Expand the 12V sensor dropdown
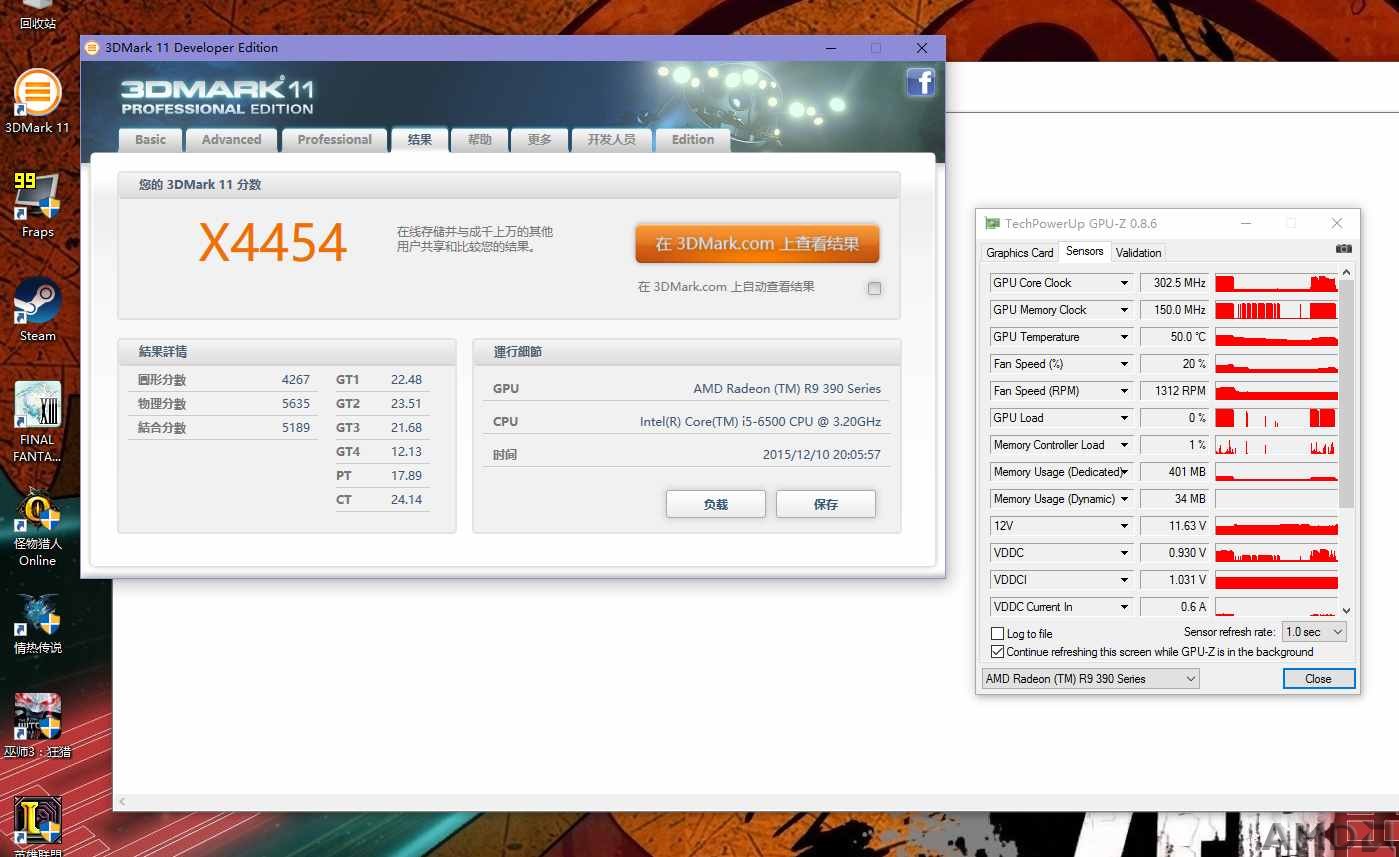Viewport: 1399px width, 857px height. (1124, 526)
